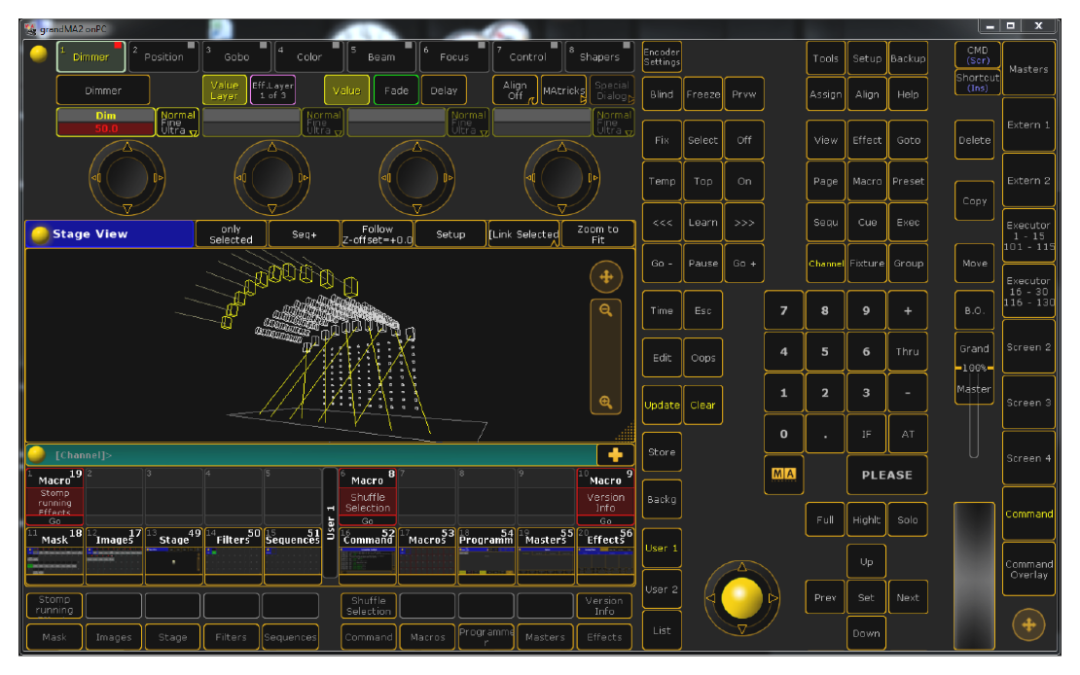
Task: Click the Encoder Settings button
Action: click(661, 57)
